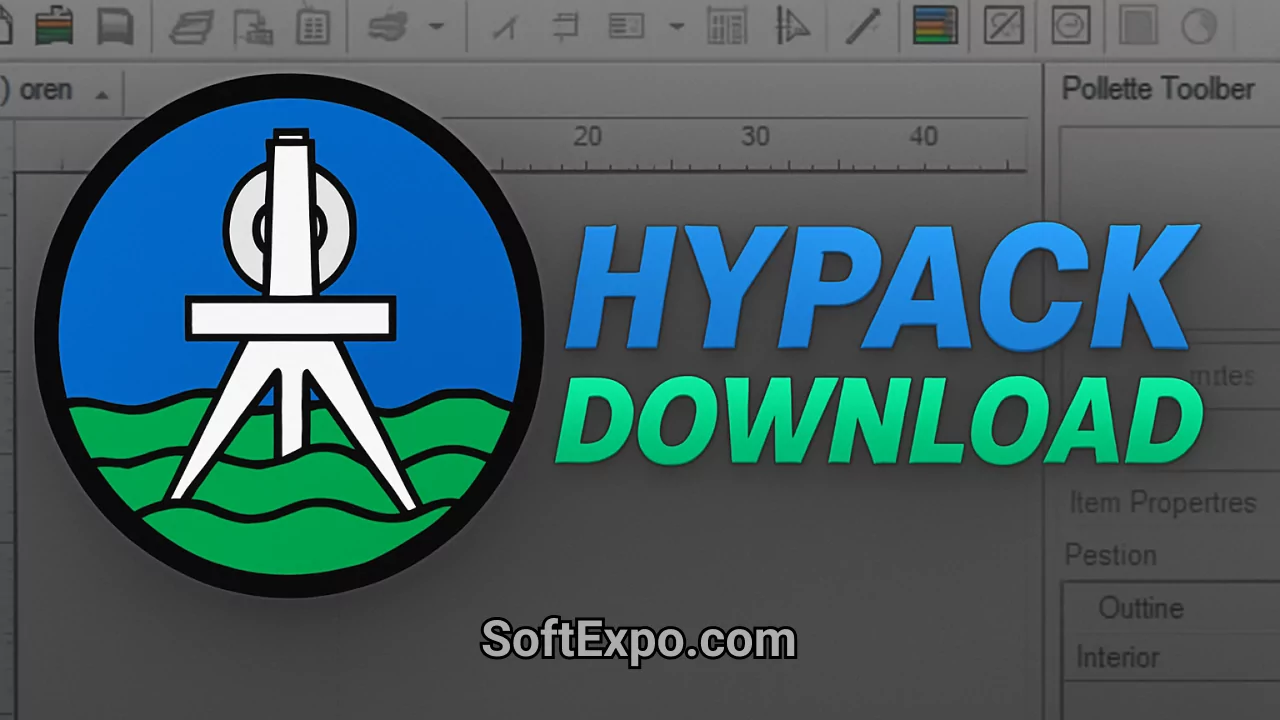Click the Item Propertres entry
This screenshot has width=1280, height=720.
[1163, 503]
